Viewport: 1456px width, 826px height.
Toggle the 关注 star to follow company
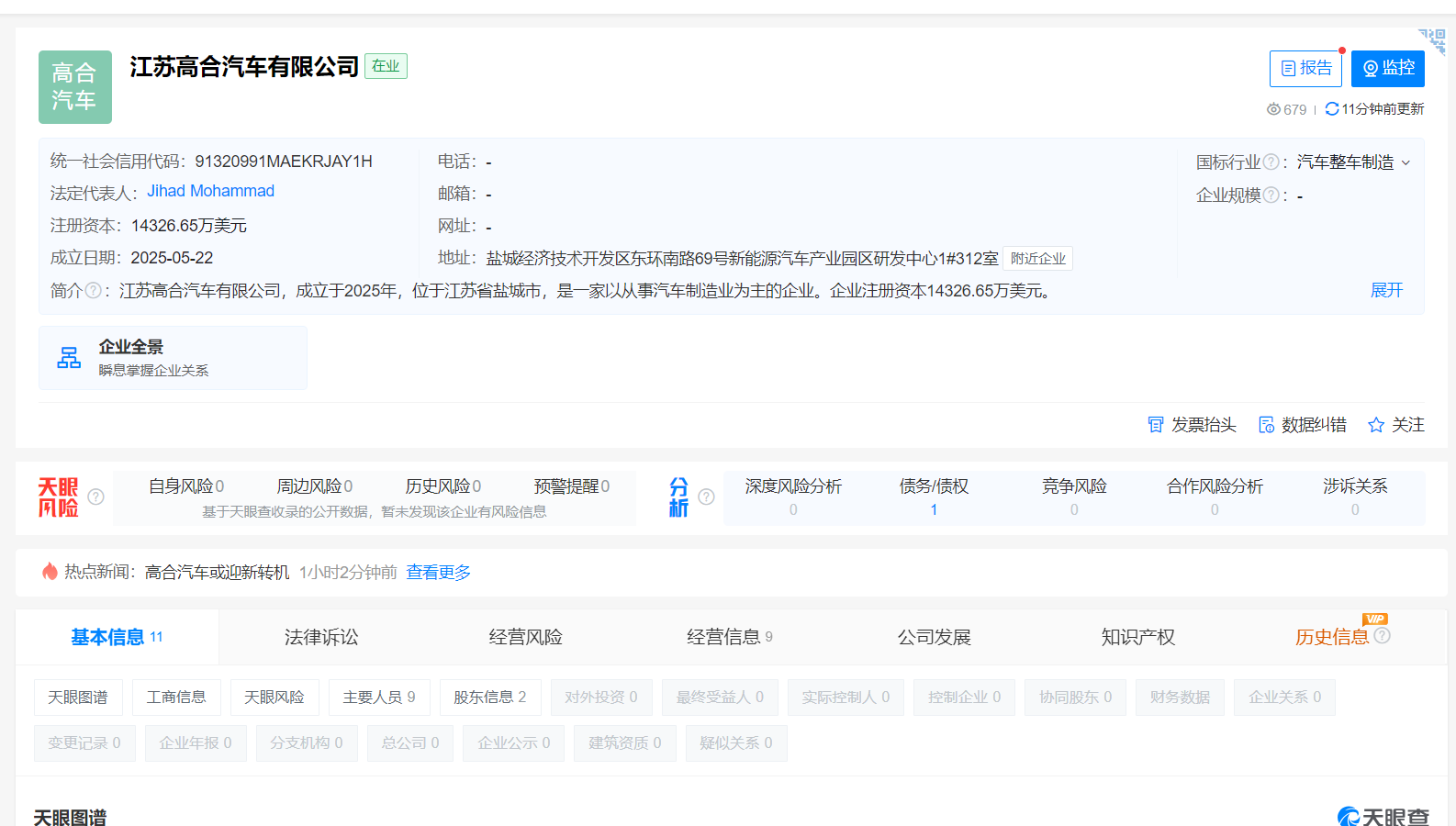[x=1376, y=425]
